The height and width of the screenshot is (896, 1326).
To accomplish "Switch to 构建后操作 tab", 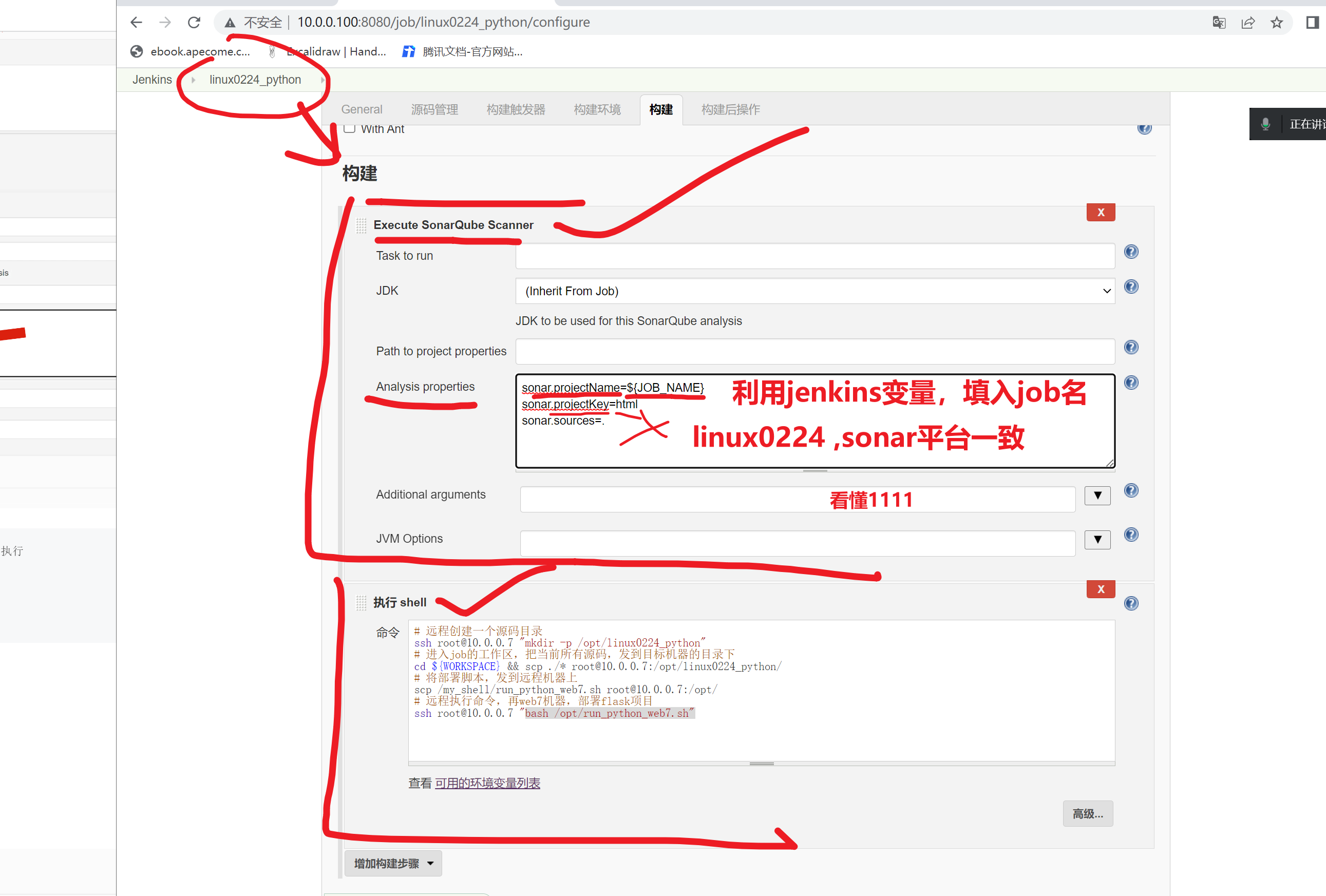I will (730, 109).
